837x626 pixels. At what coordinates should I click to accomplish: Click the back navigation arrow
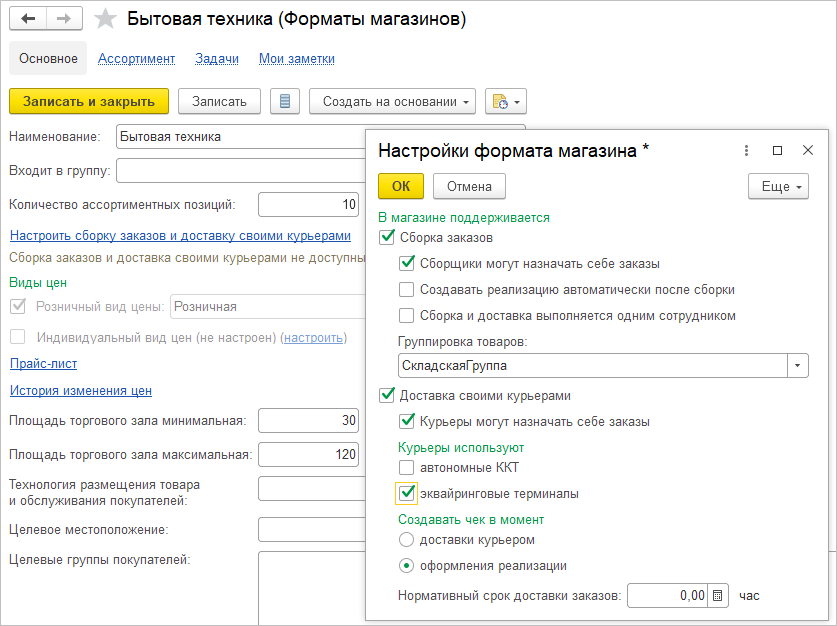click(28, 19)
